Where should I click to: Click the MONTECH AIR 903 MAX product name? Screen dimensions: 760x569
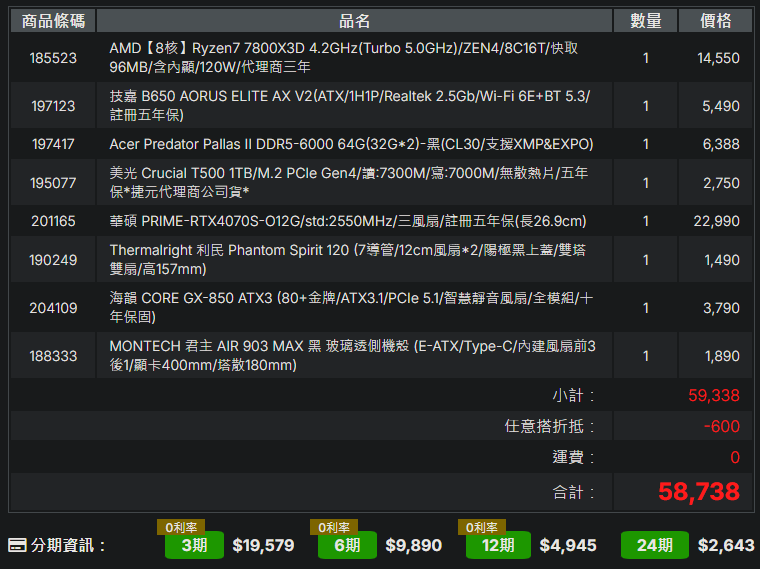click(352, 356)
